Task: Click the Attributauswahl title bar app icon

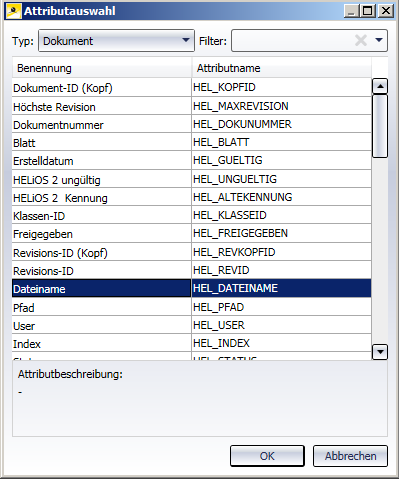Action: click(14, 11)
